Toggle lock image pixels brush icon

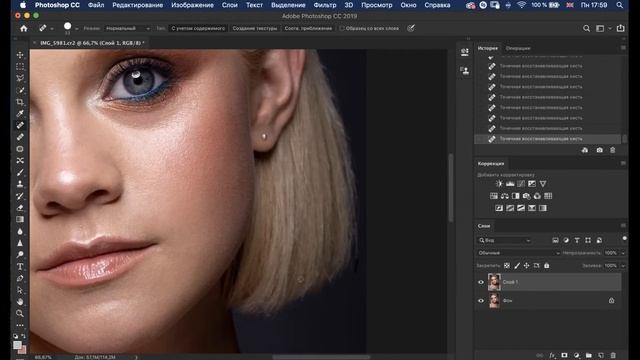[x=517, y=266]
